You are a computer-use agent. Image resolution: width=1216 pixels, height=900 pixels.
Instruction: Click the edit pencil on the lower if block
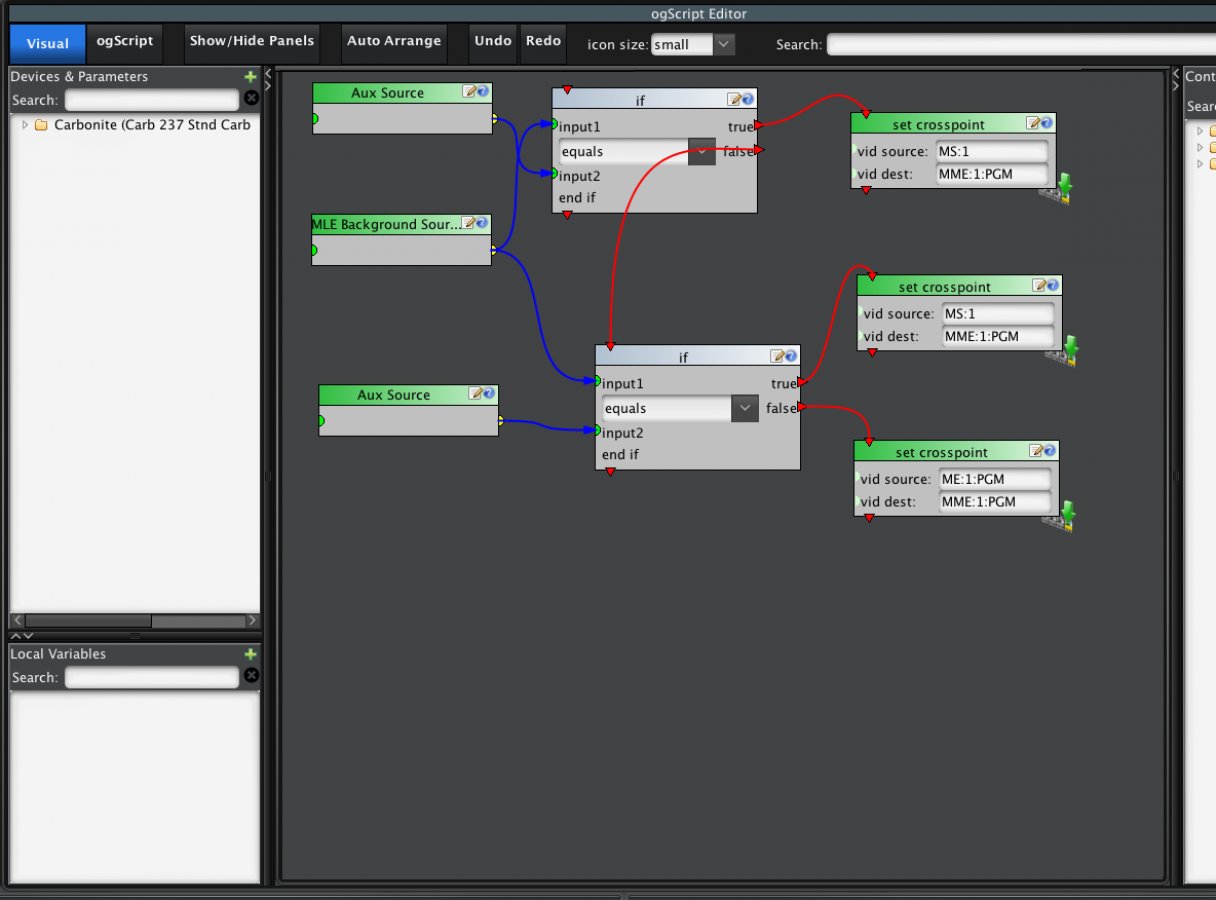point(777,356)
